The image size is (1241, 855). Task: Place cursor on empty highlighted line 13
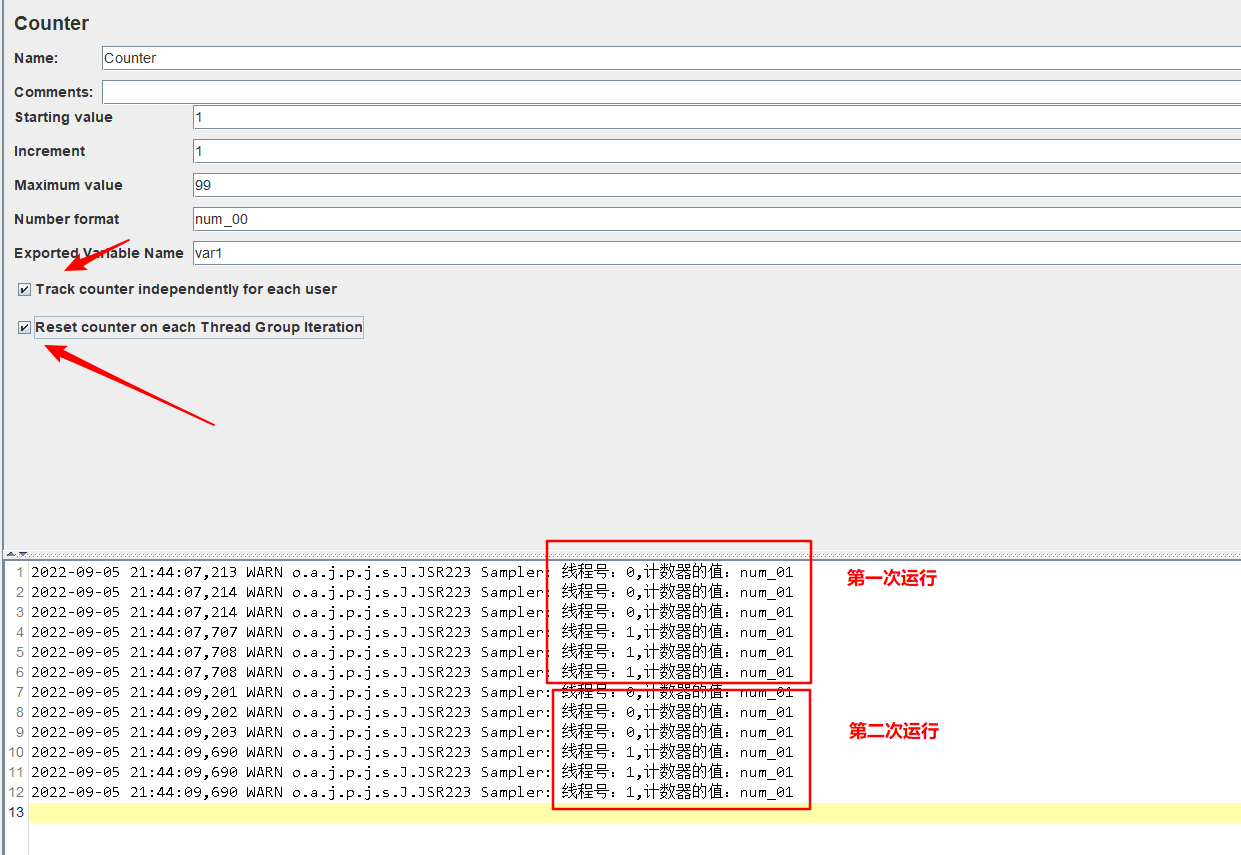click(x=600, y=812)
